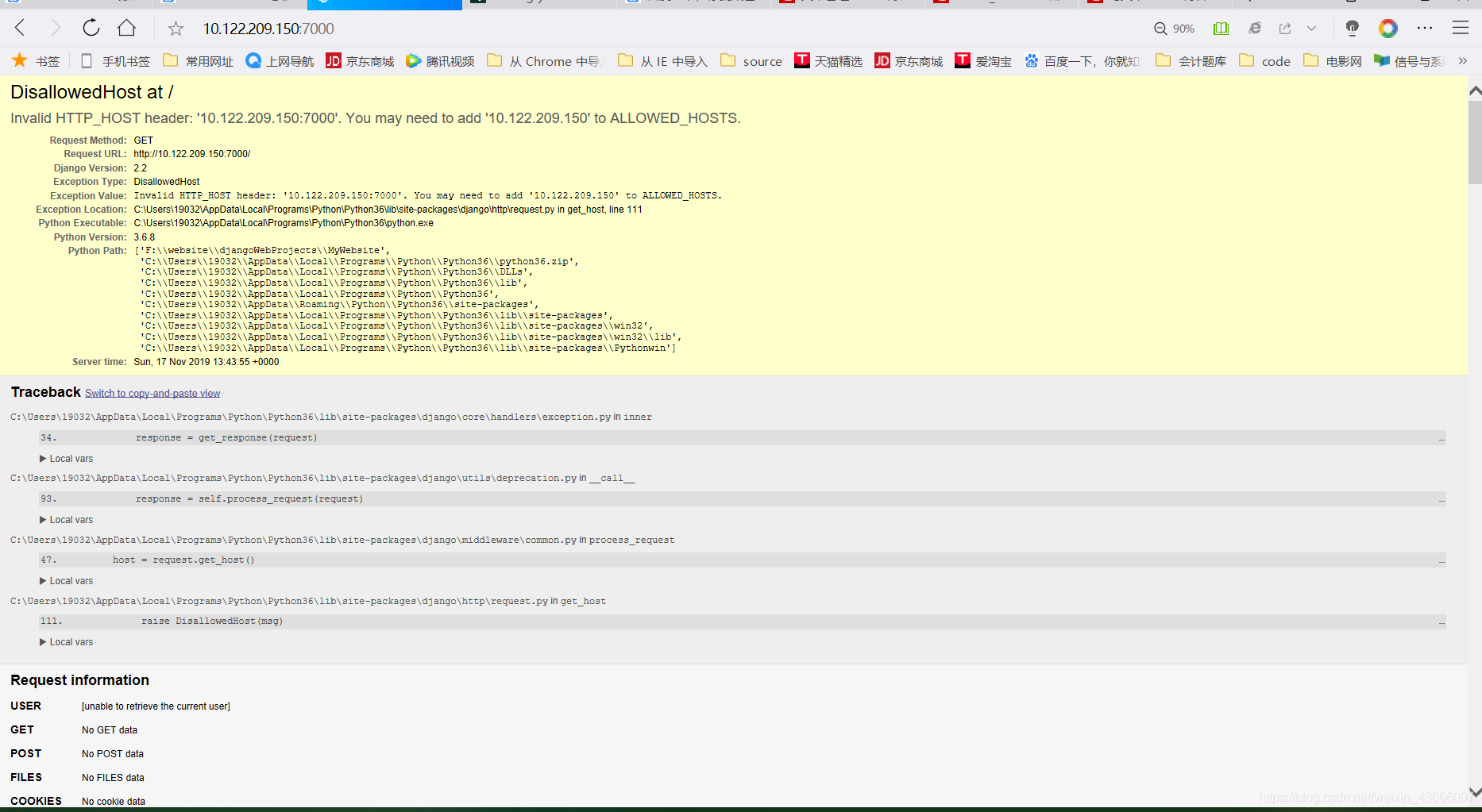Expand code context at line 111 raise DisallowedHost

coord(742,622)
